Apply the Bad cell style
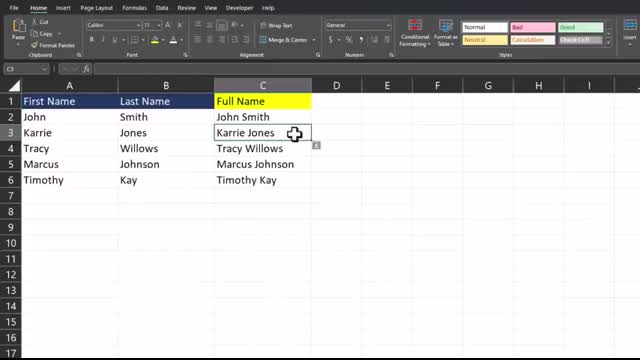The height and width of the screenshot is (360, 640). click(x=533, y=27)
